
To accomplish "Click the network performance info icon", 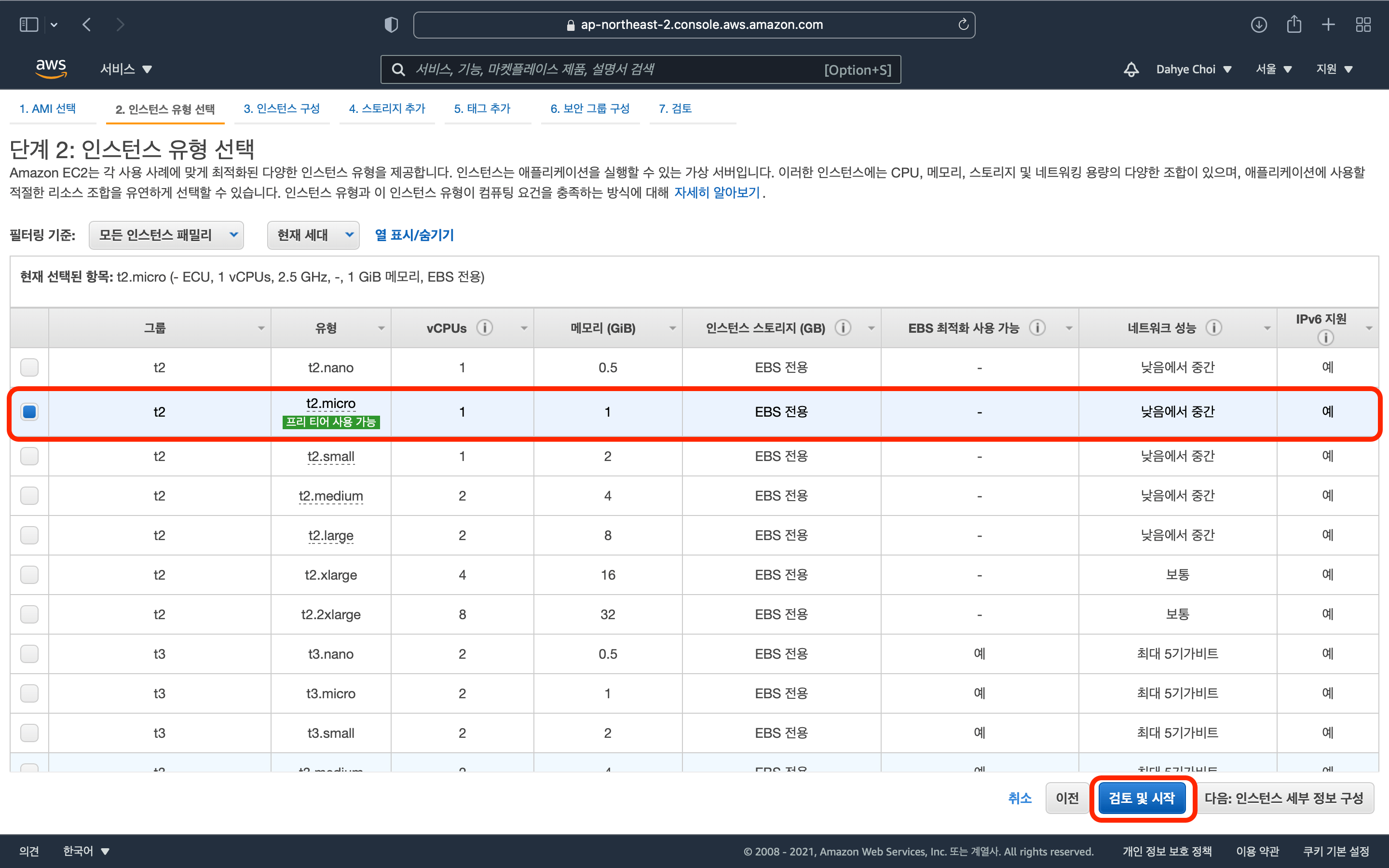I will pos(1213,328).
